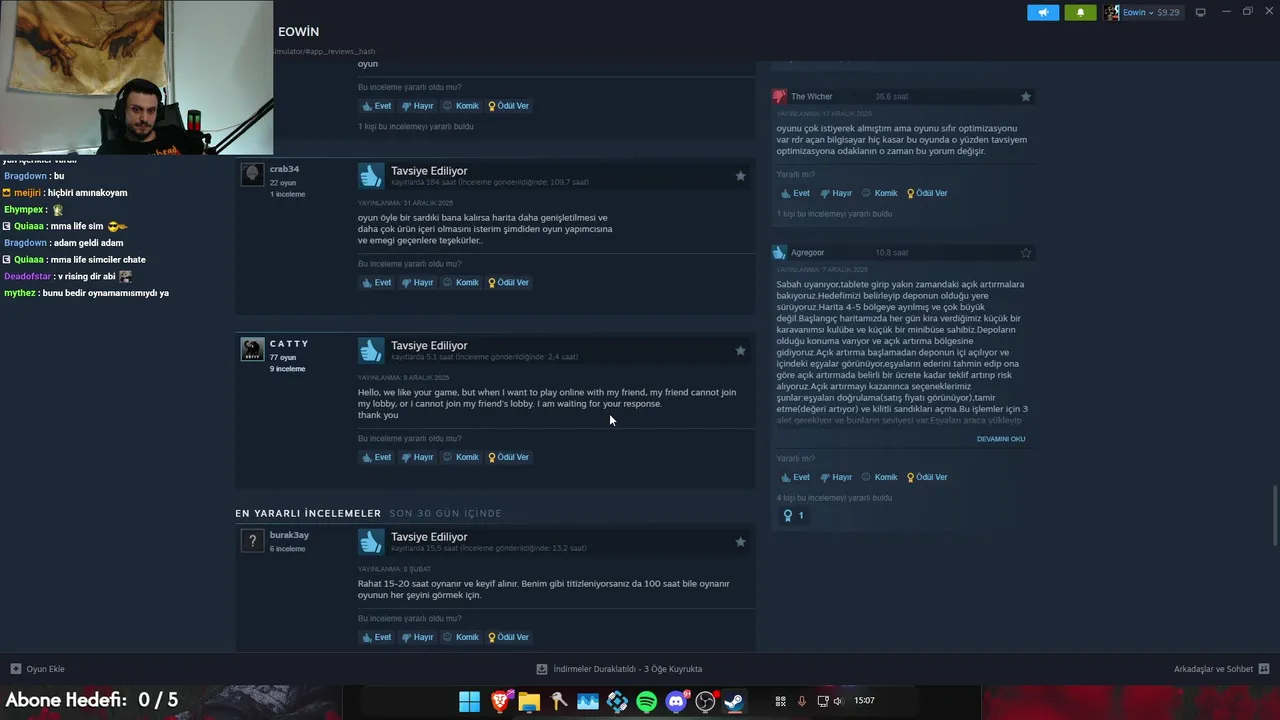This screenshot has height=720, width=1280.
Task: Click Ödül Ver on CATTY's review
Action: tap(509, 457)
